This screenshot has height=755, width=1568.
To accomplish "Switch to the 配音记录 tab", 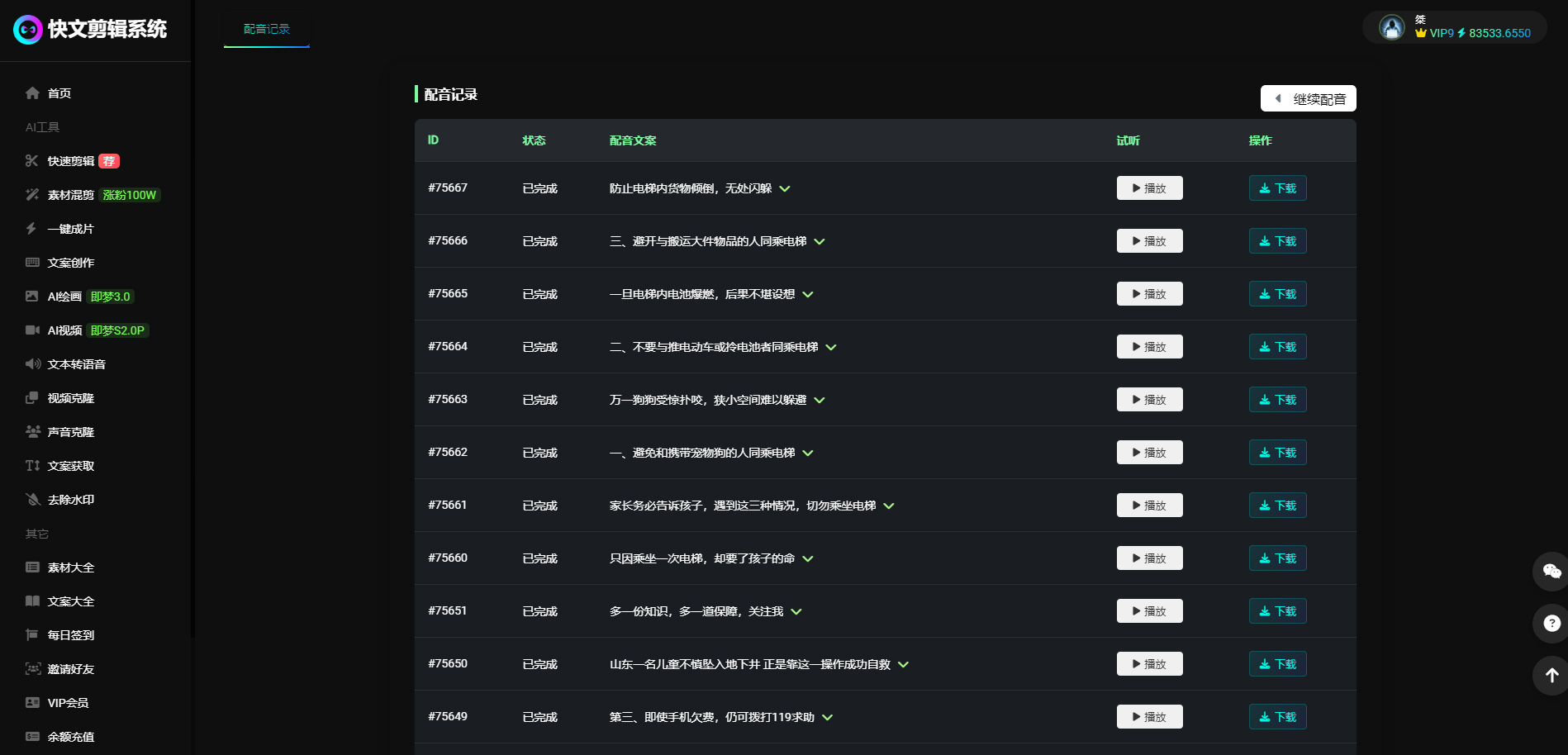I will click(266, 29).
